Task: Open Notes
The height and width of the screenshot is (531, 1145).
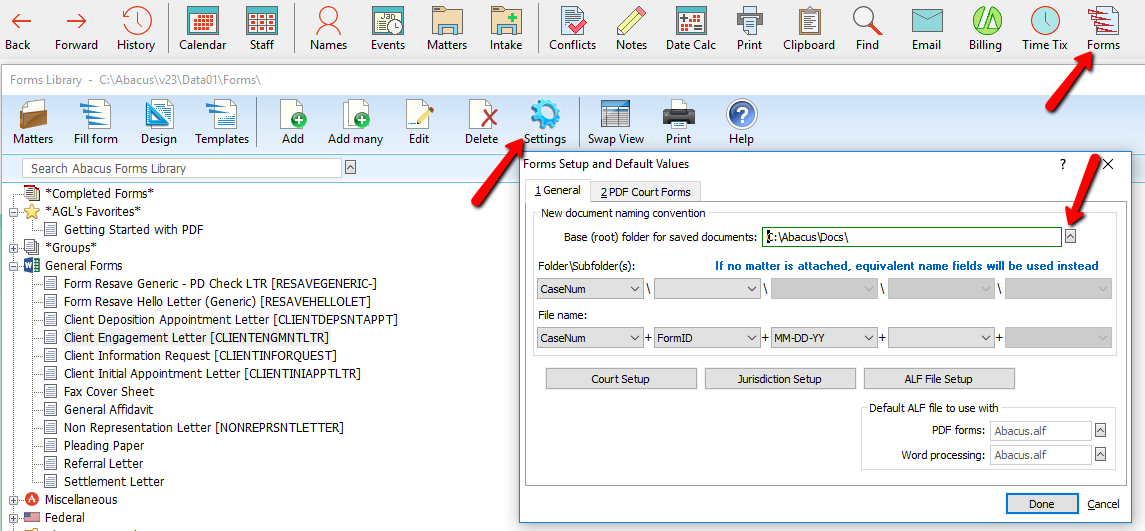Action: [631, 28]
